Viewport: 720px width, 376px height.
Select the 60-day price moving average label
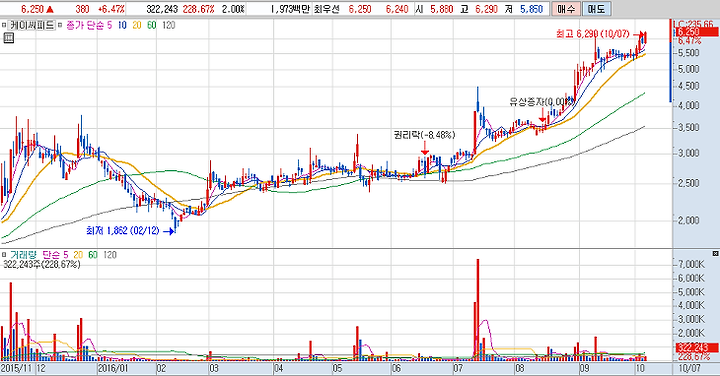click(x=151, y=25)
